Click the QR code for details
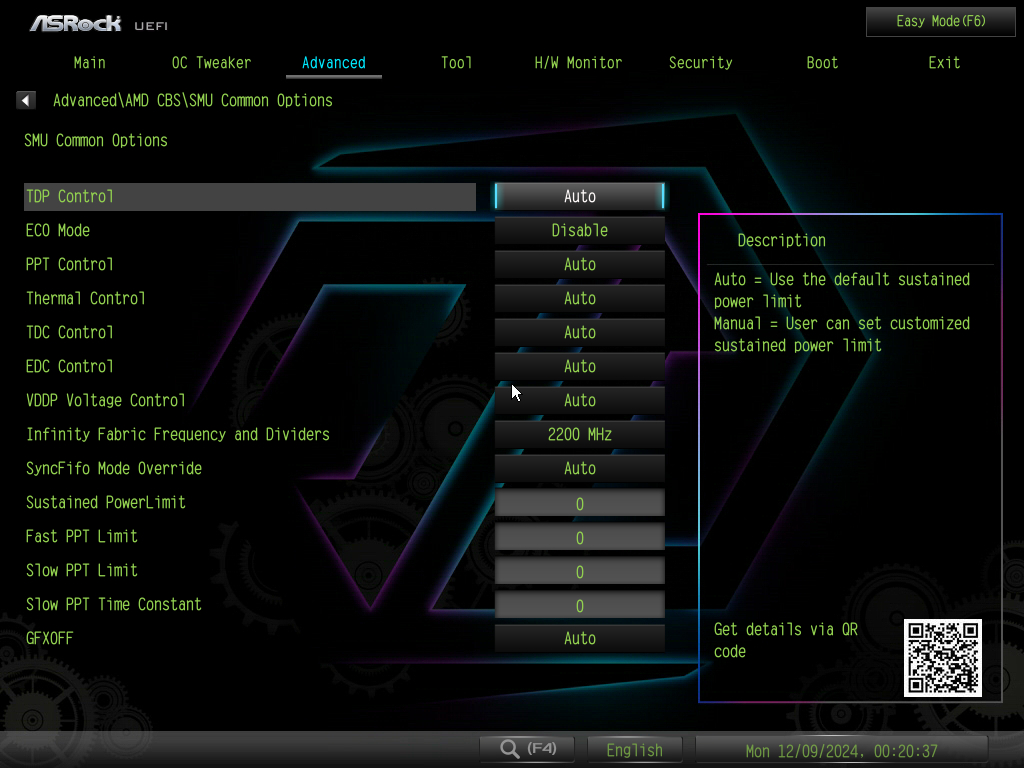 coord(942,658)
